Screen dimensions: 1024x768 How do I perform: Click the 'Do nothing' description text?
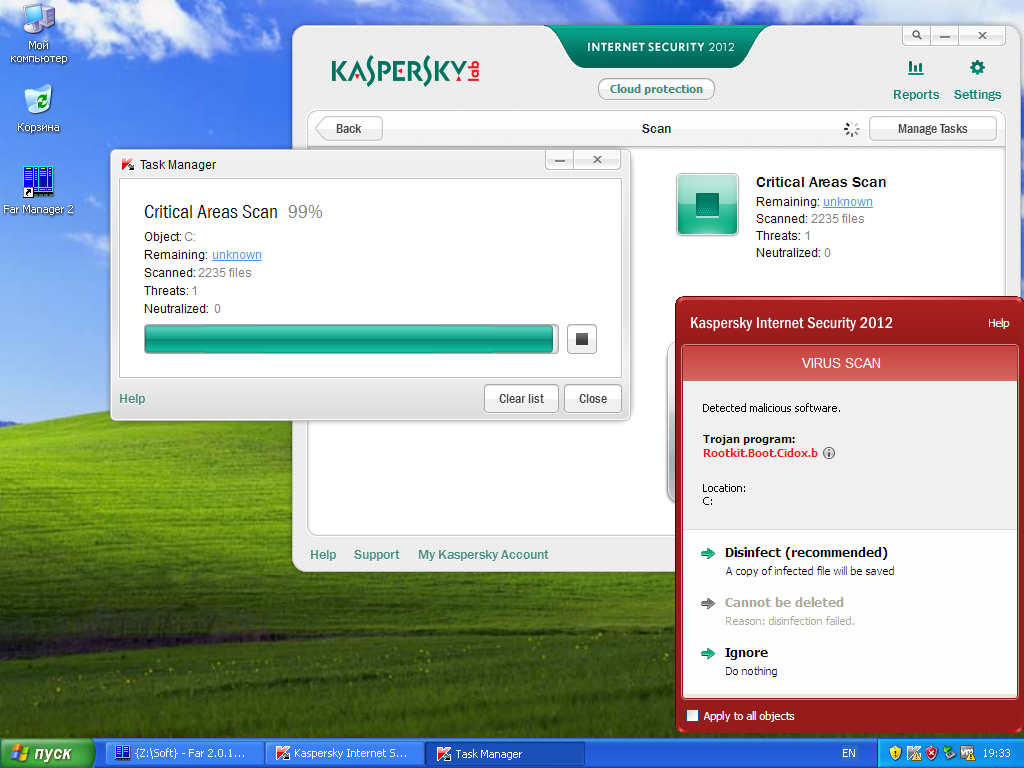(x=751, y=671)
